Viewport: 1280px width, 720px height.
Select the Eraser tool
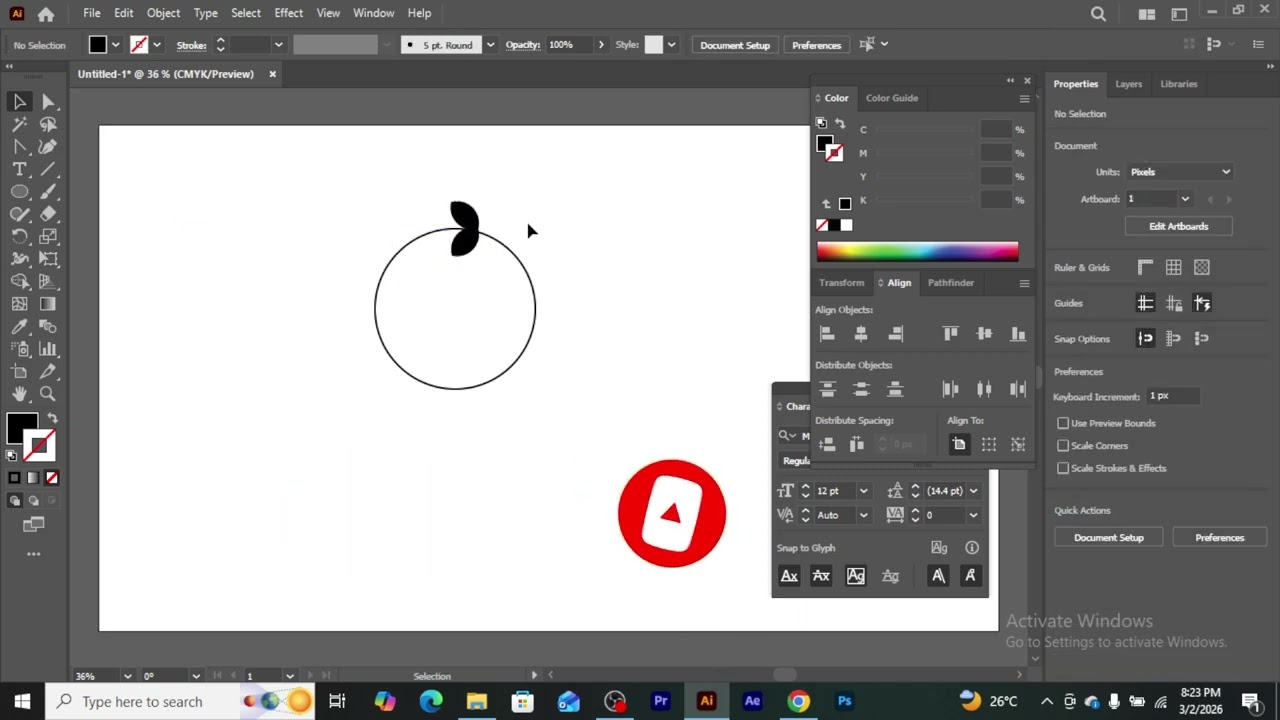tap(48, 214)
